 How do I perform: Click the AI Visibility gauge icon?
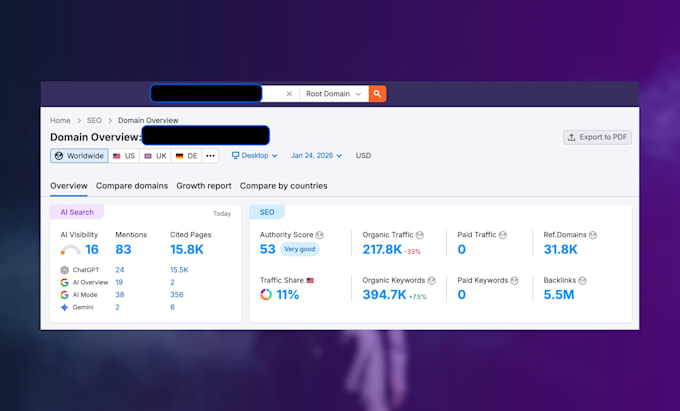[70, 250]
